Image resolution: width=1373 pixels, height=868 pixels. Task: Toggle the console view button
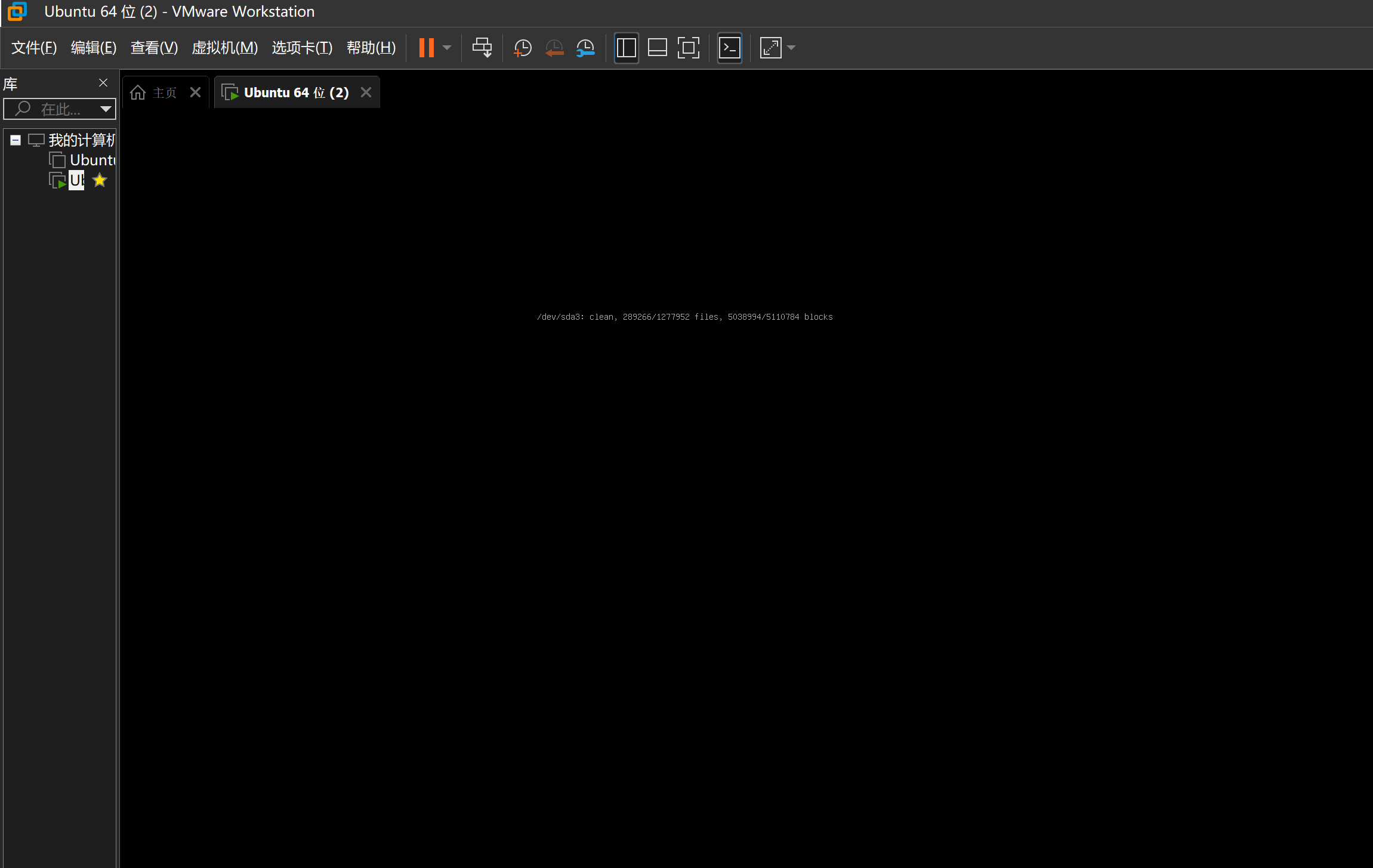pos(730,48)
